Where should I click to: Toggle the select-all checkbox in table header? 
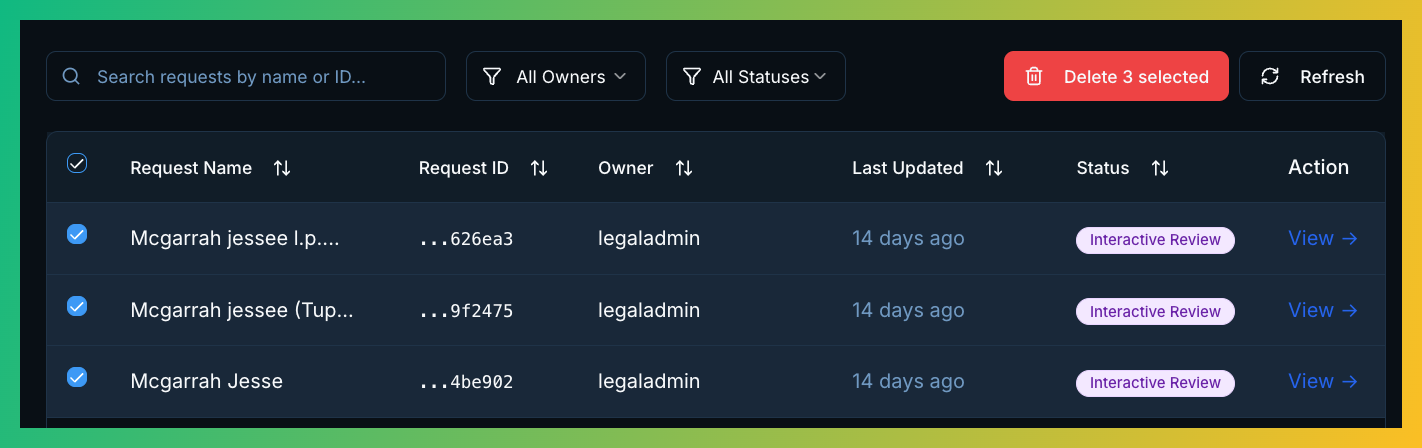77,163
